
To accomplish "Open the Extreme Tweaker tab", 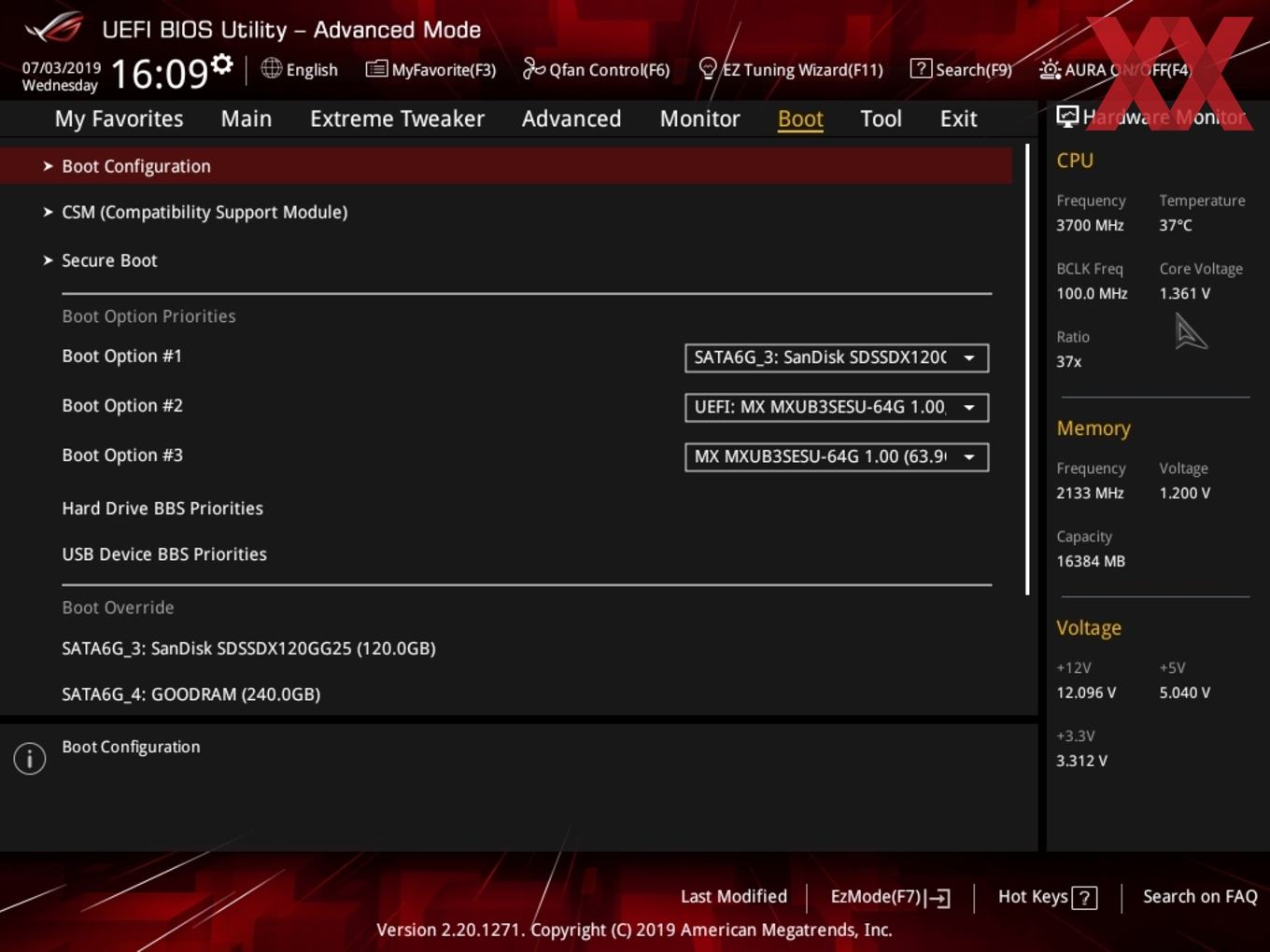I will click(397, 119).
